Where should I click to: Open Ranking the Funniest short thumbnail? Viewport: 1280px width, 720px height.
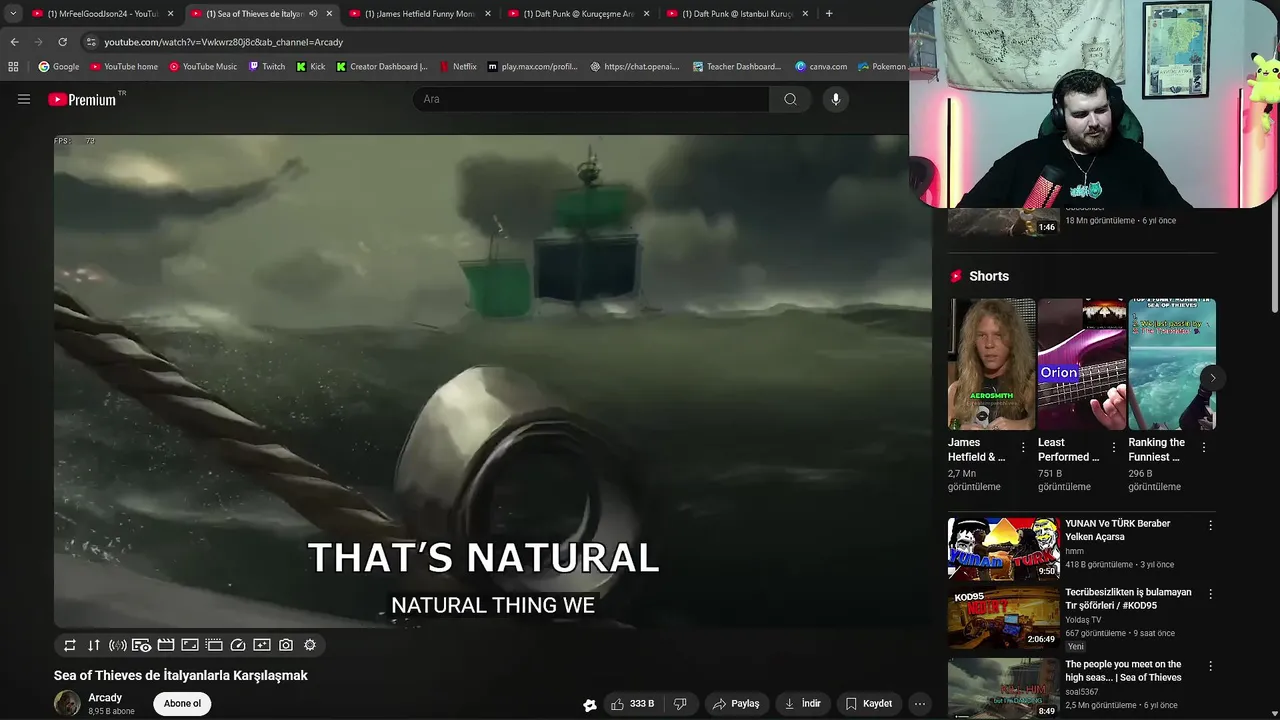(x=1172, y=364)
